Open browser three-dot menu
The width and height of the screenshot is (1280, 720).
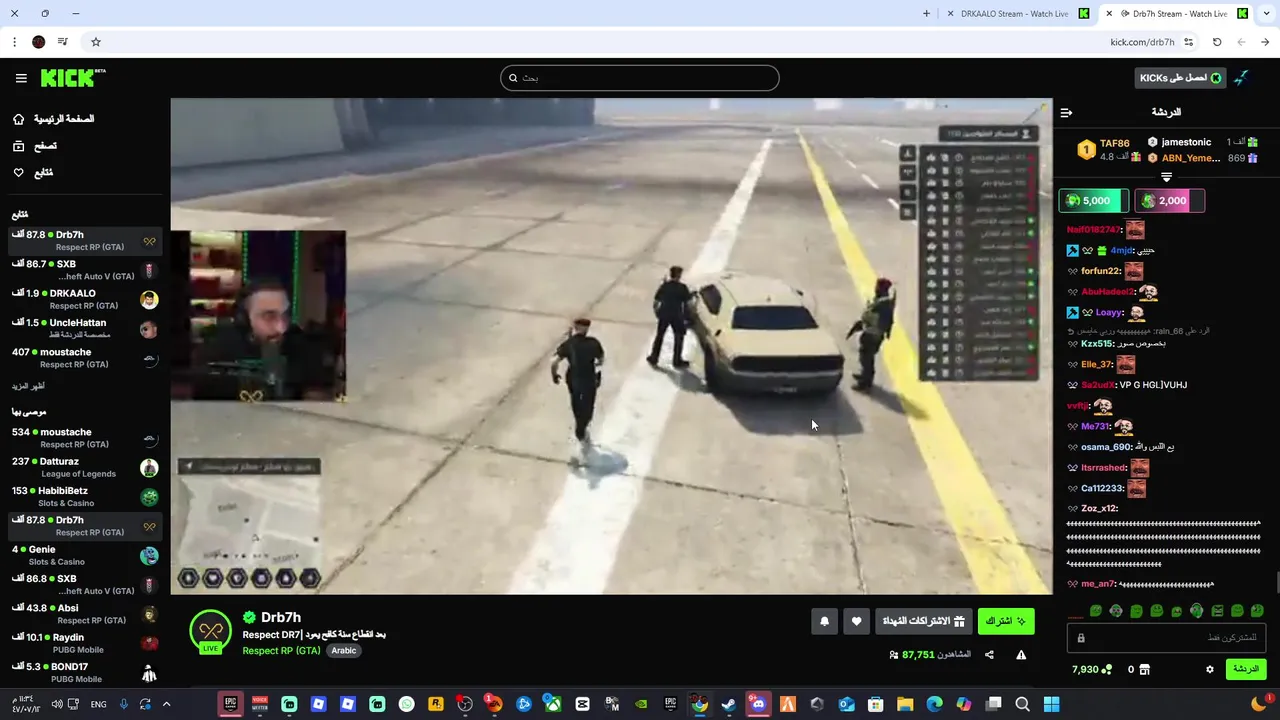point(14,42)
